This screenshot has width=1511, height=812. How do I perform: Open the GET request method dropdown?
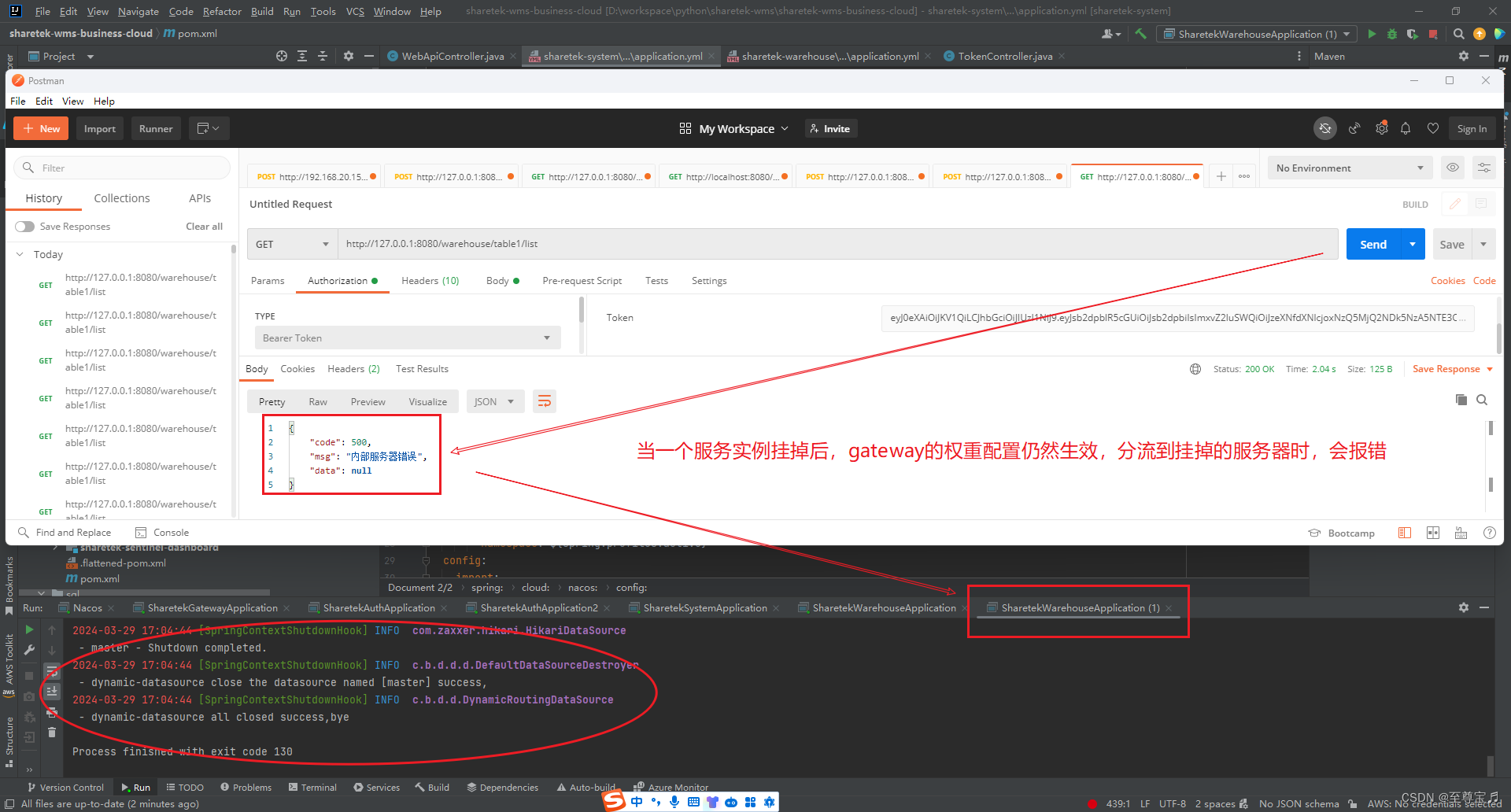point(291,244)
